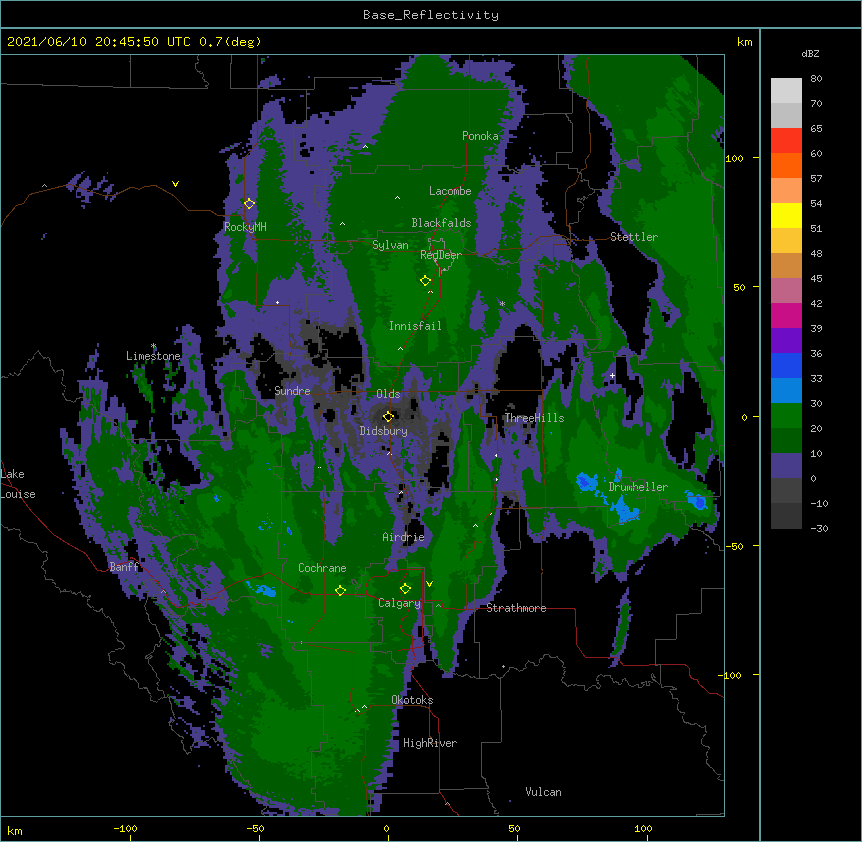Click the yellow diamond marker above Calgary label
Image resolution: width=862 pixels, height=842 pixels.
[x=405, y=589]
